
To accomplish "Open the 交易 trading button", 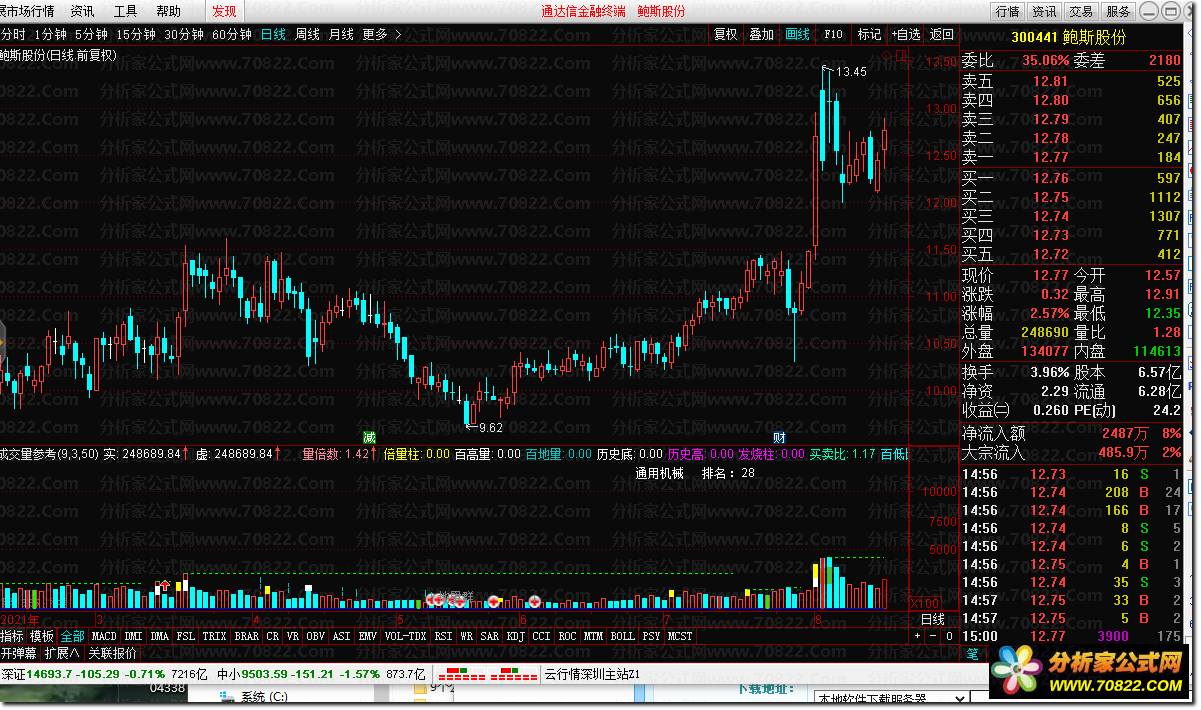I will [1081, 11].
